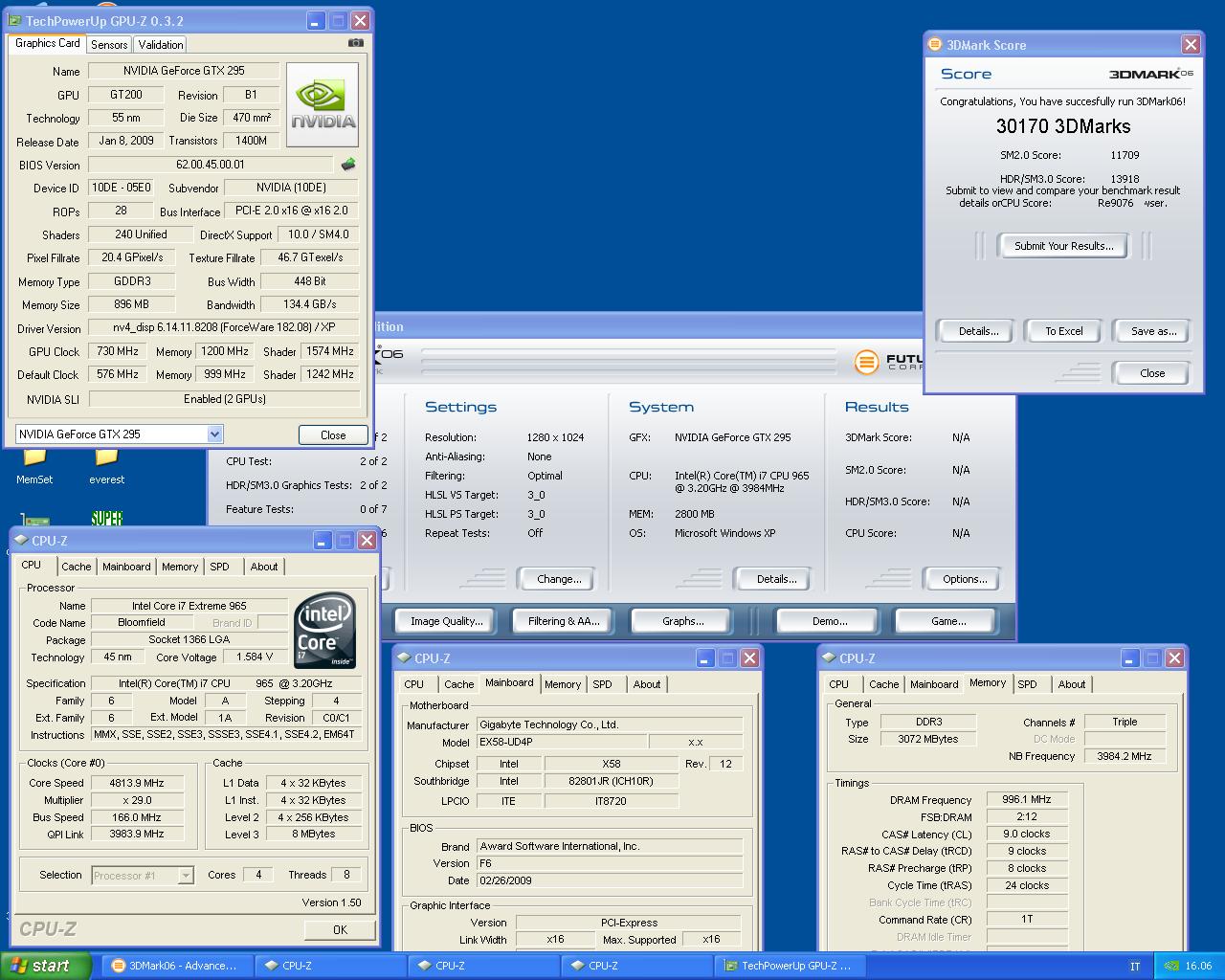
Task: Open About tab in CPU-Z processor window
Action: point(264,567)
